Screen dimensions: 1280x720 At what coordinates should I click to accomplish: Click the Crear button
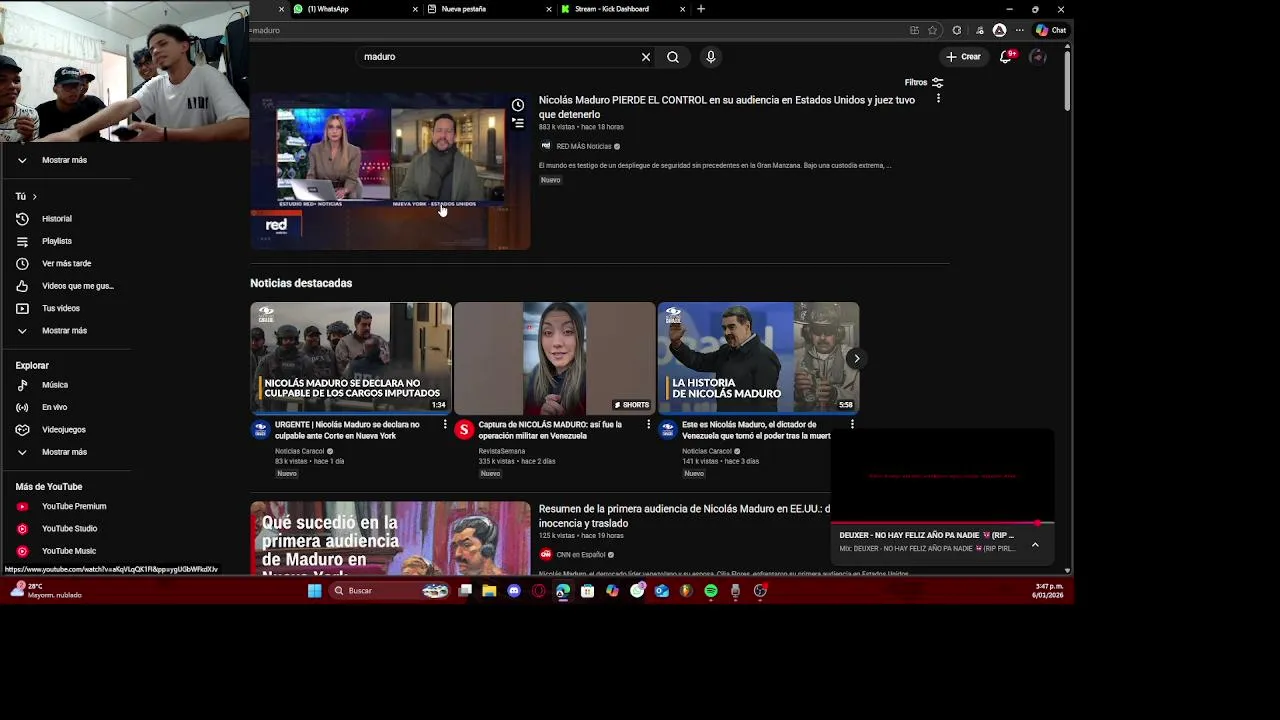964,57
